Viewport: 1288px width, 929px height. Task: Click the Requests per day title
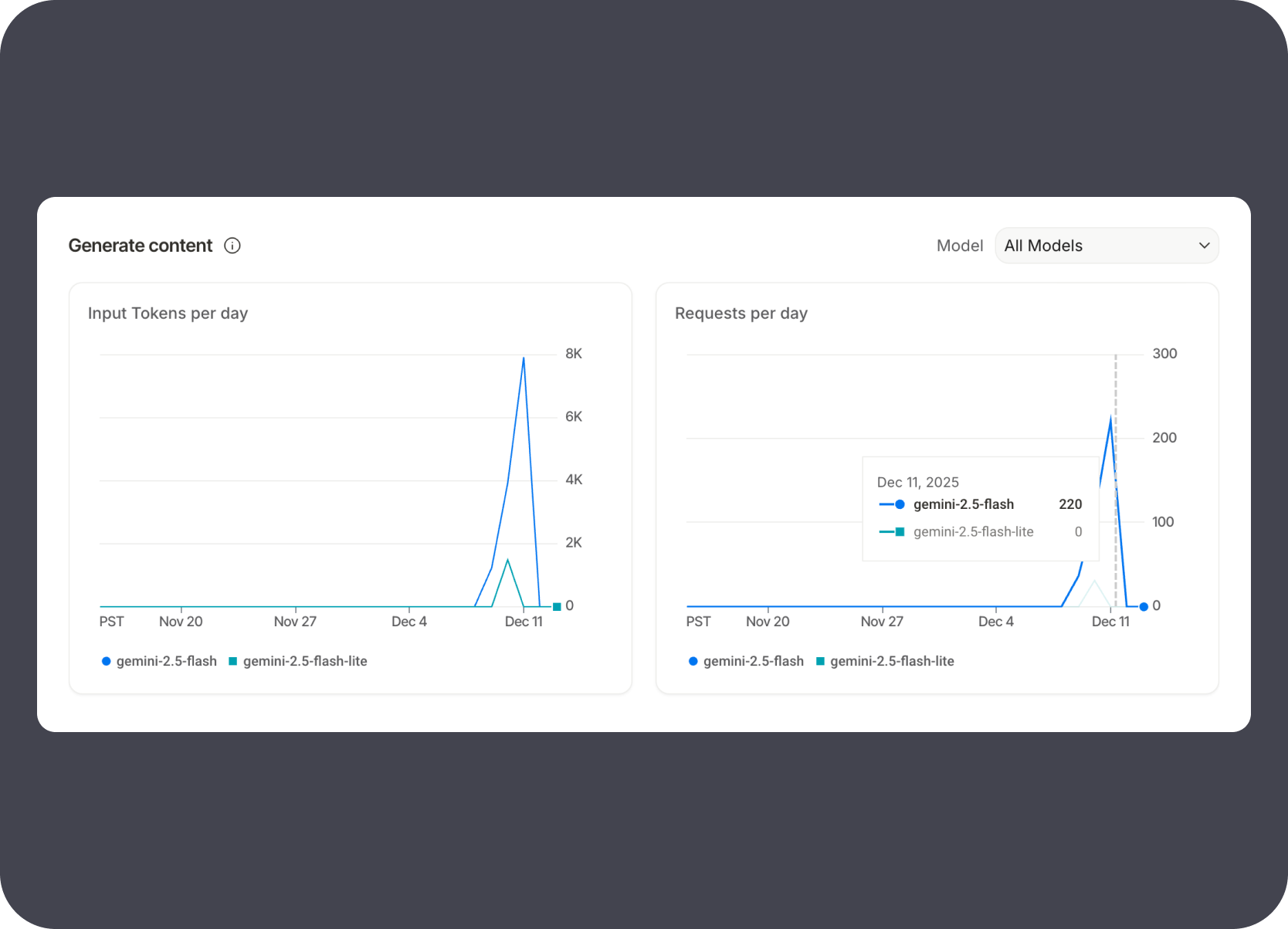pos(741,313)
